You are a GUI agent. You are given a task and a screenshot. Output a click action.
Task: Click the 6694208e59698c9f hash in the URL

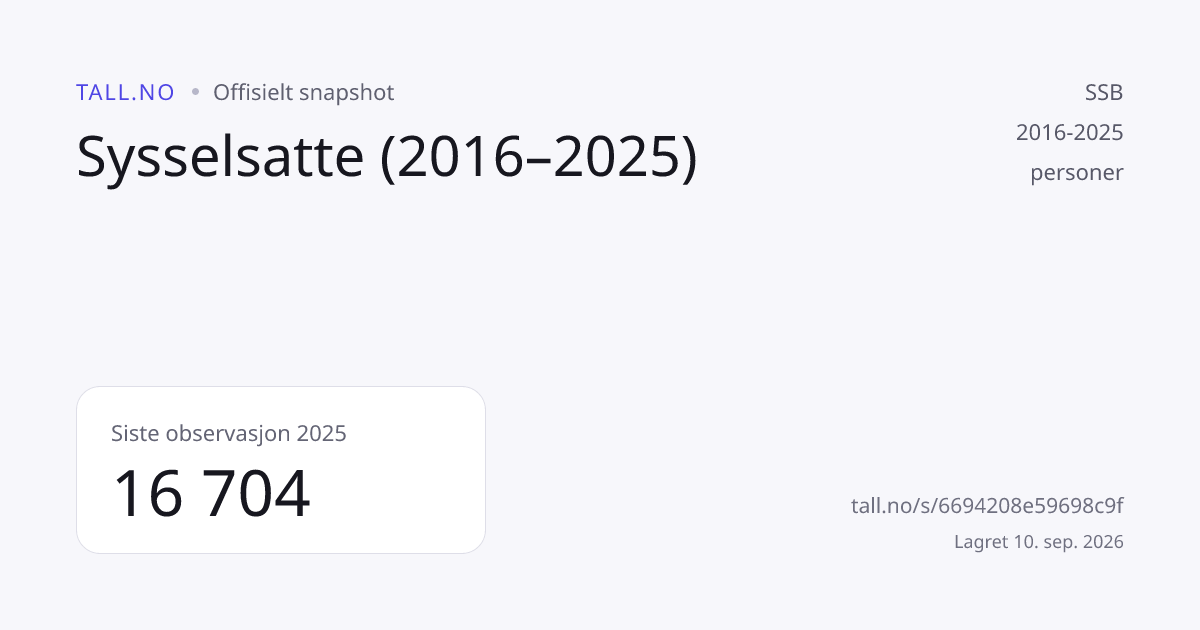point(1038,505)
